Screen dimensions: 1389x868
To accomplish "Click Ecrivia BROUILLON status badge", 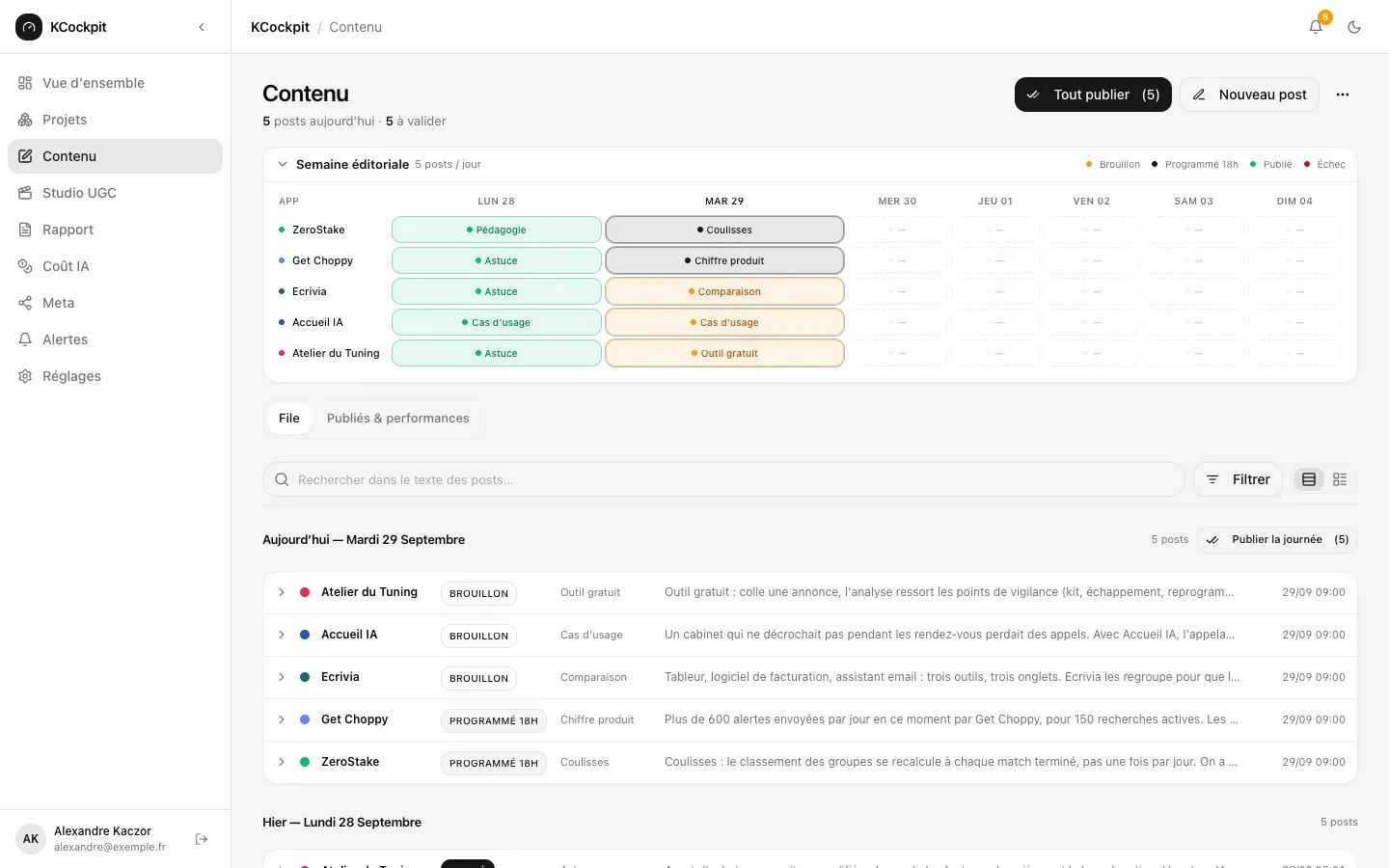I will (x=478, y=678).
